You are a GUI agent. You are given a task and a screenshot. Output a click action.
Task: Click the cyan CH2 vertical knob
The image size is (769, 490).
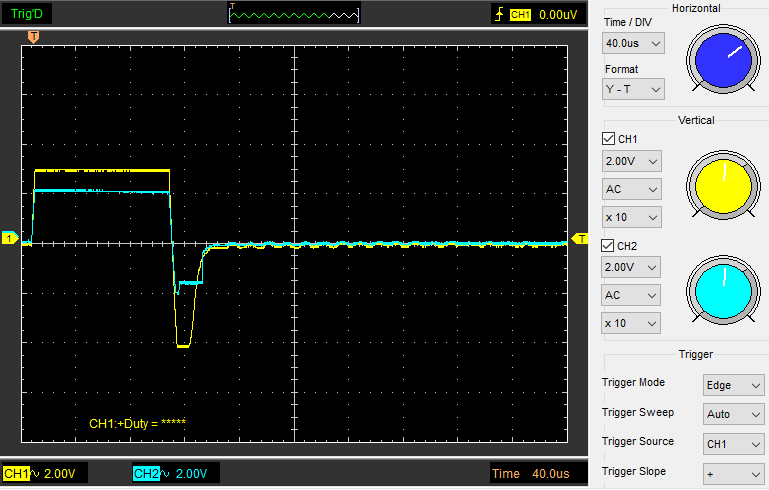coord(721,291)
